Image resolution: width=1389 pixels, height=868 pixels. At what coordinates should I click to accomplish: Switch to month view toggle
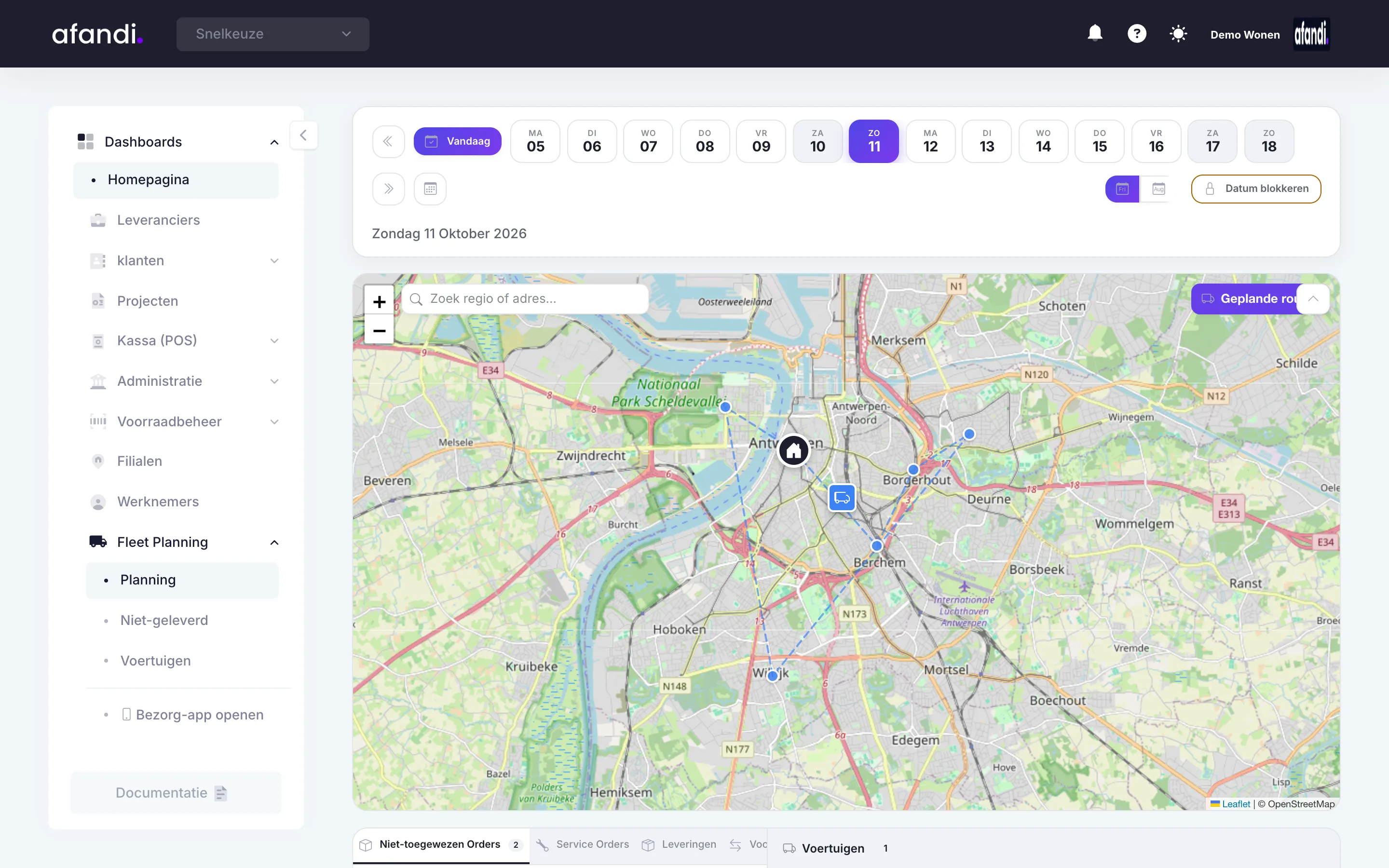coord(1158,189)
